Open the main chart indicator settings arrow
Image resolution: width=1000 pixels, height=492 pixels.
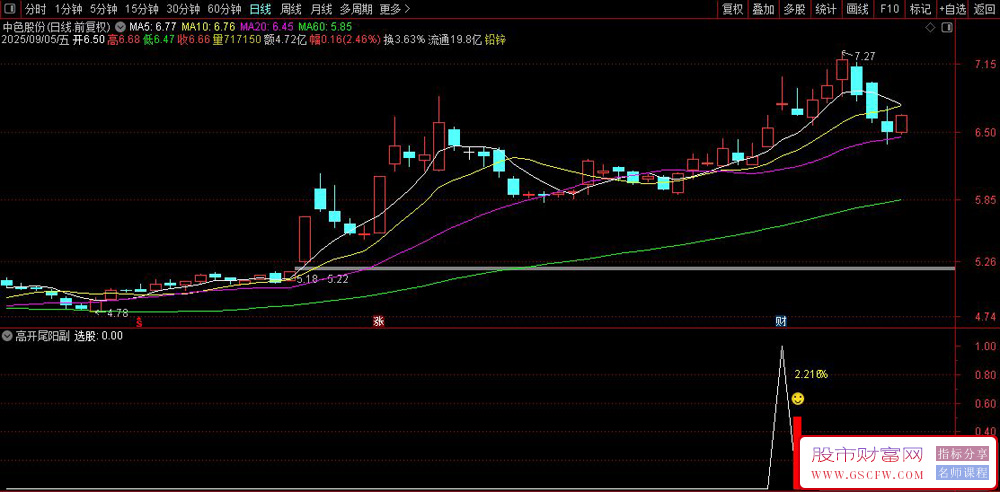point(121,27)
